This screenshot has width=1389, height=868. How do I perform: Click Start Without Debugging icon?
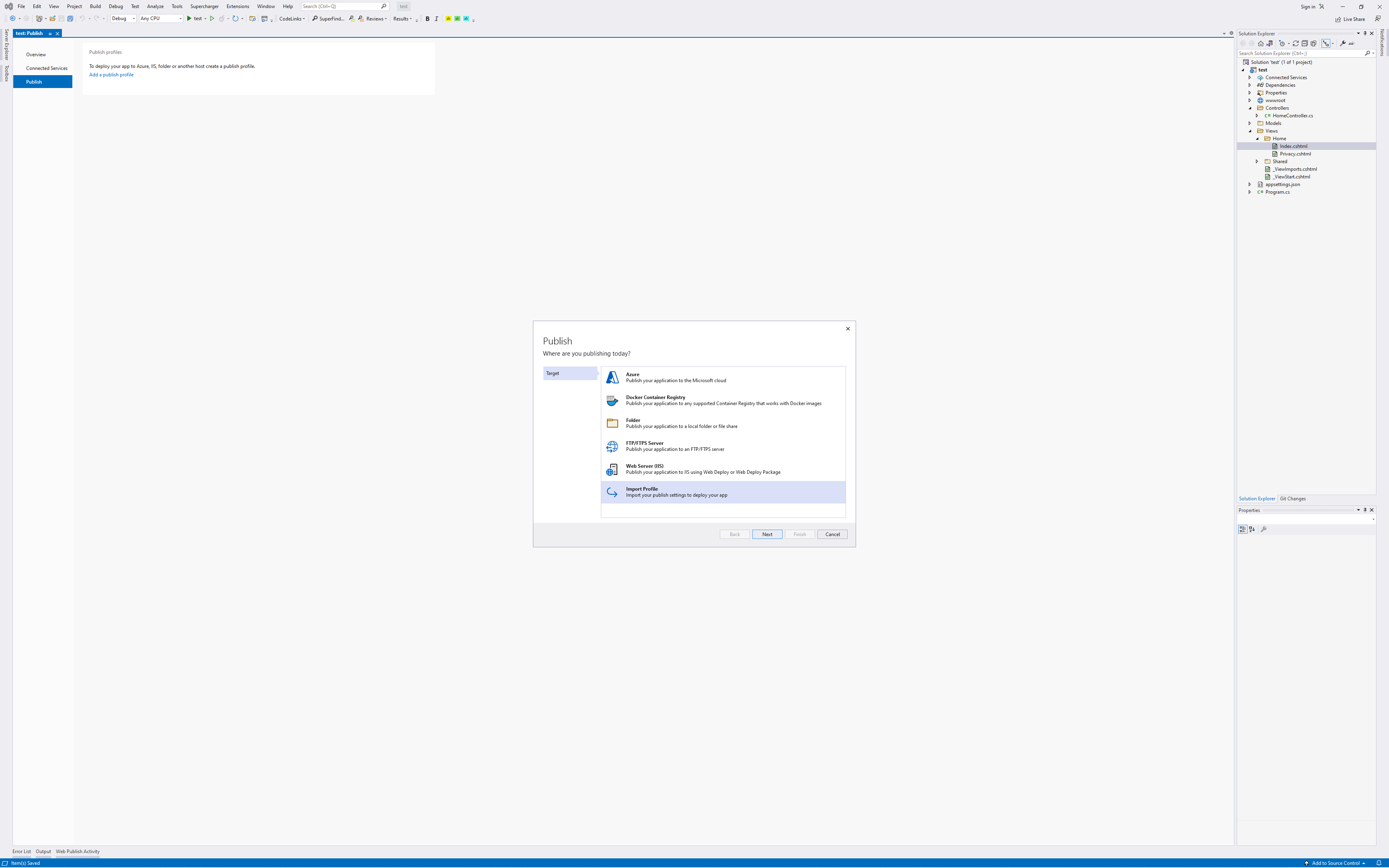(212, 19)
